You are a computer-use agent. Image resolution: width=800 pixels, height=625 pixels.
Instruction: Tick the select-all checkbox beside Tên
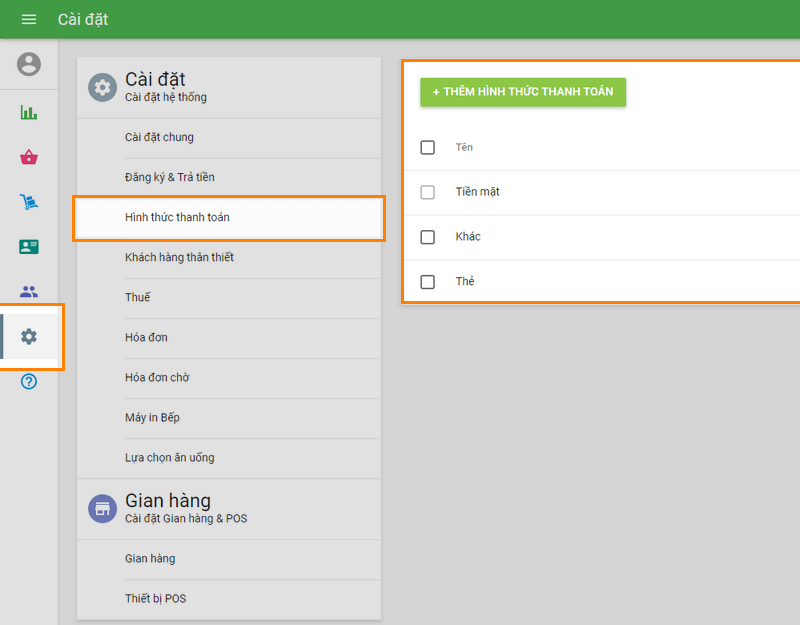[428, 147]
